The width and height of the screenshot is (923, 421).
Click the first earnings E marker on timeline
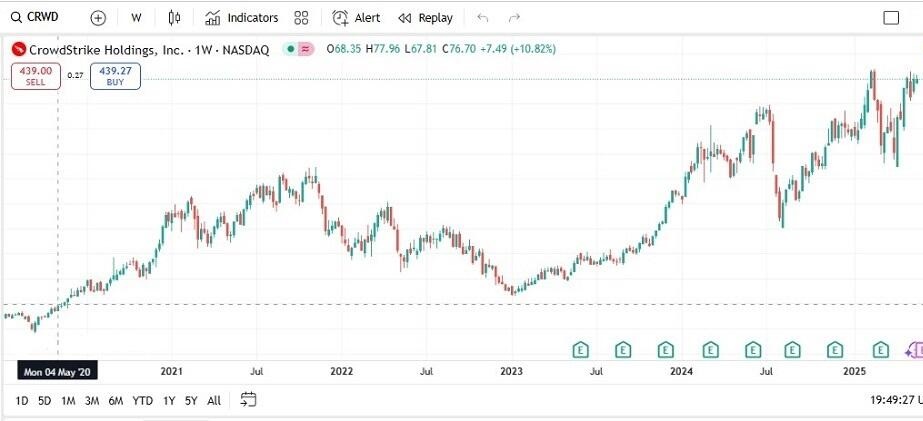point(580,349)
